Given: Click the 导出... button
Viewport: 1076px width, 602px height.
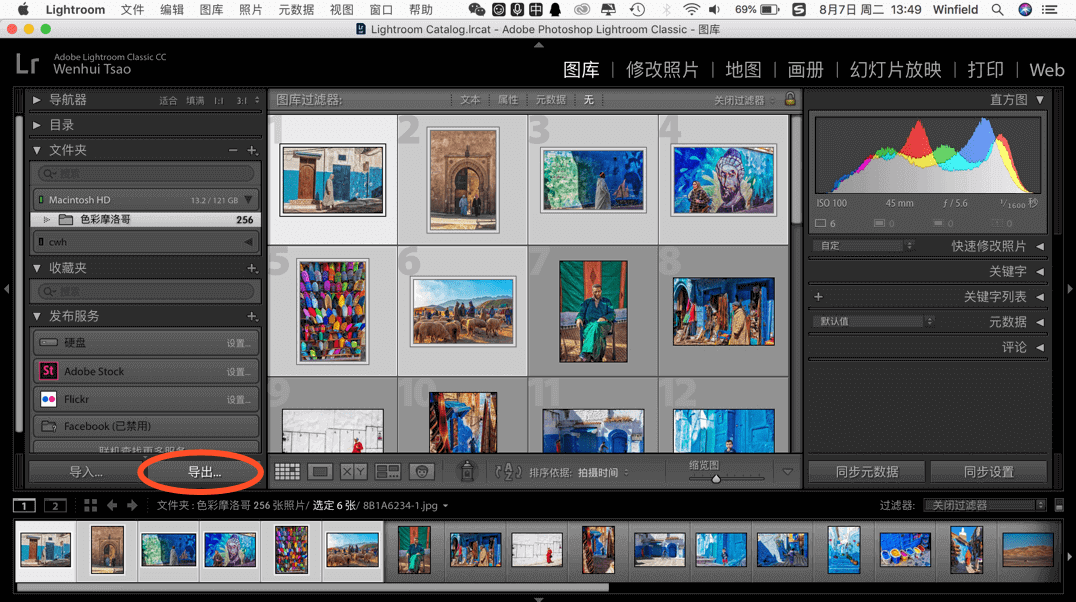Looking at the screenshot, I should pyautogui.click(x=204, y=472).
